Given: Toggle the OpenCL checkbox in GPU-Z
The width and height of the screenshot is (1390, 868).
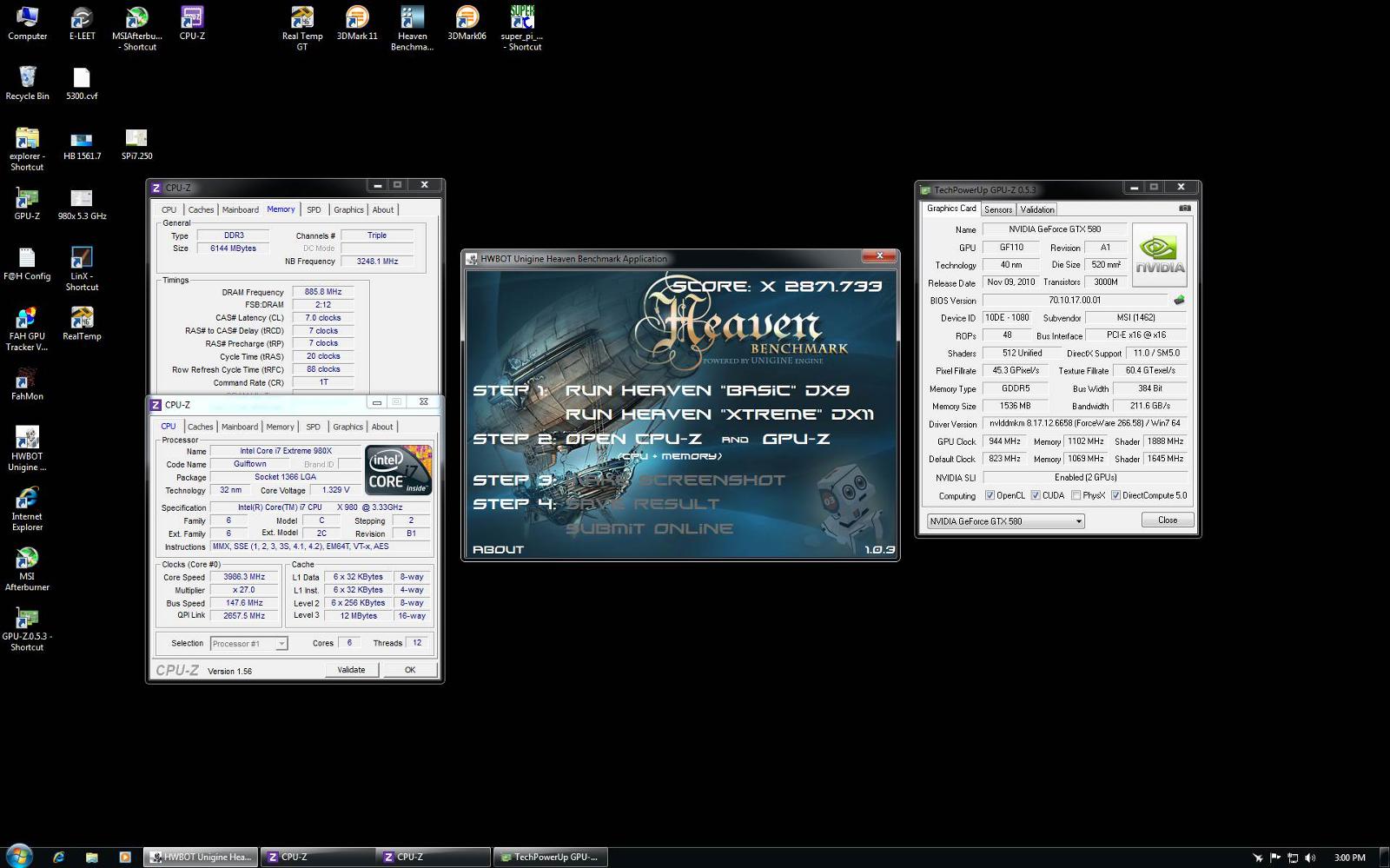Looking at the screenshot, I should (x=990, y=495).
